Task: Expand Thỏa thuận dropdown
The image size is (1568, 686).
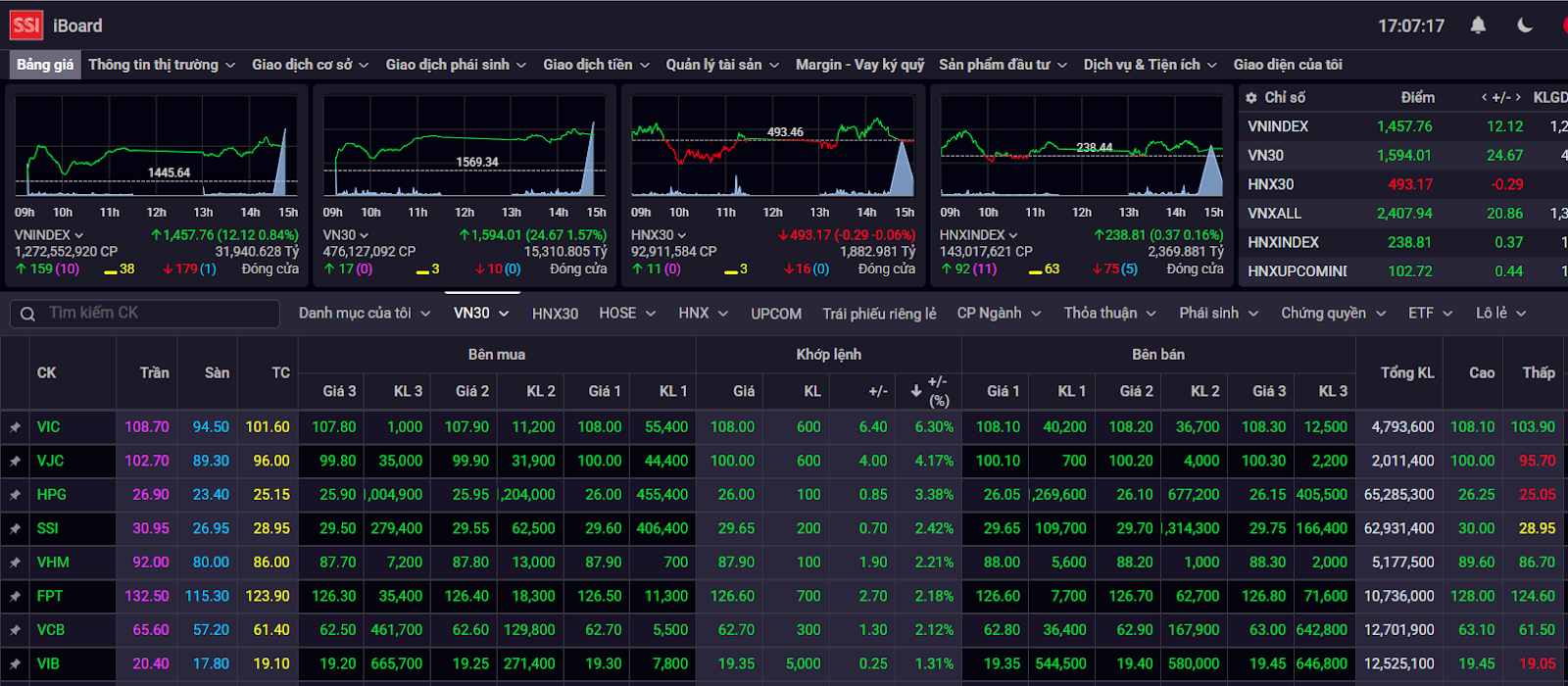Action: click(x=1110, y=313)
